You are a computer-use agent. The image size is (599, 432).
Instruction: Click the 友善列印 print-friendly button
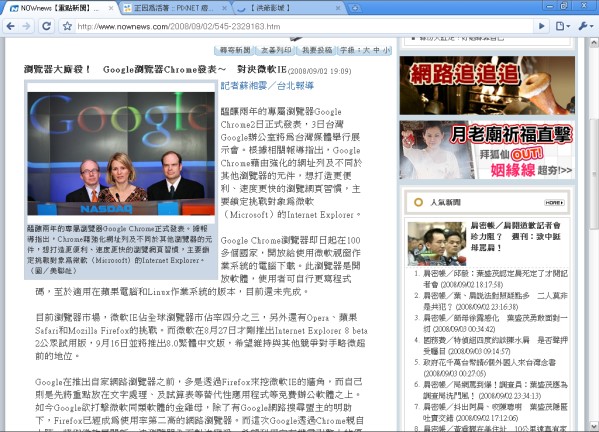click(276, 50)
